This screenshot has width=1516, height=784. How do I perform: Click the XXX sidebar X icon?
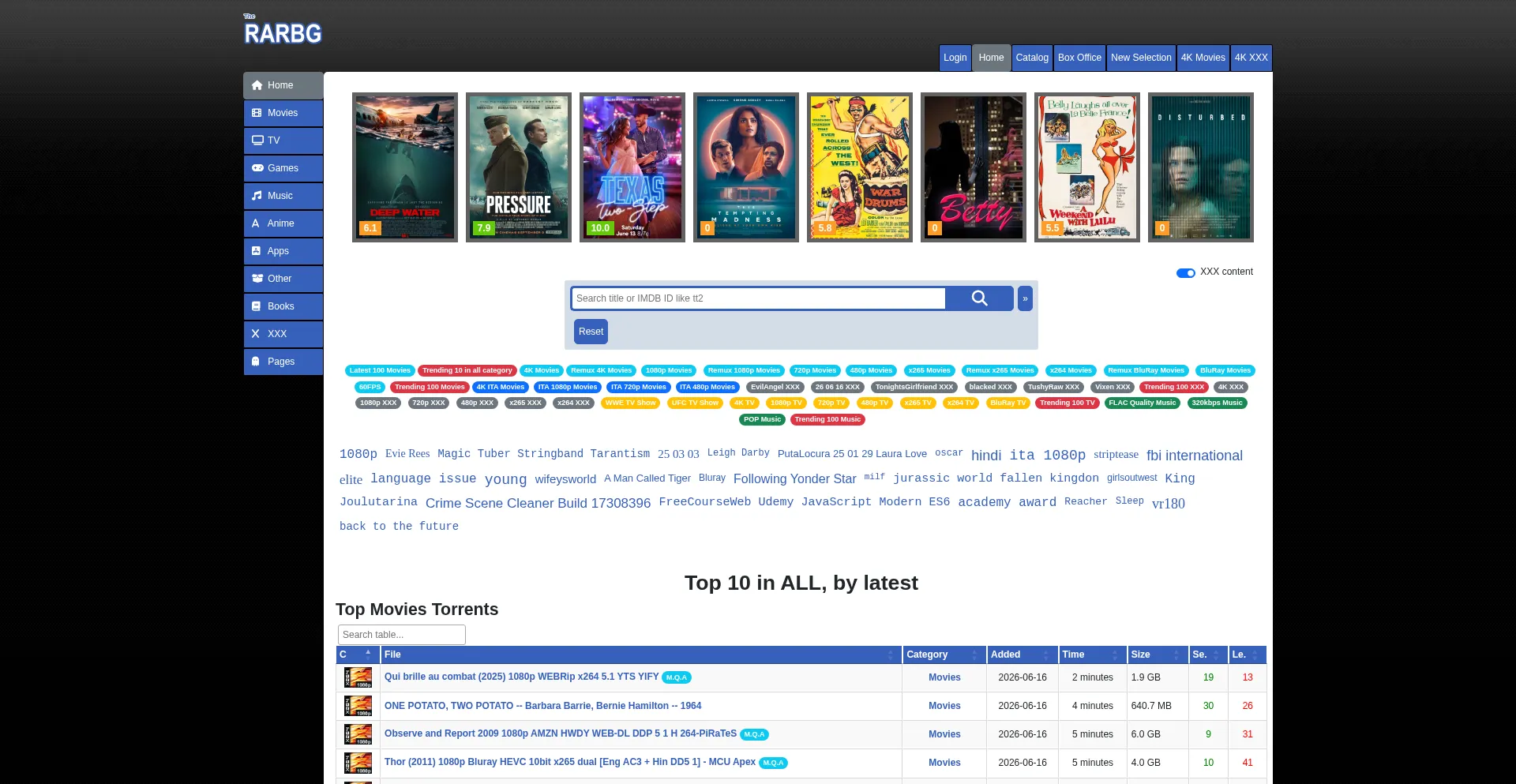[256, 334]
